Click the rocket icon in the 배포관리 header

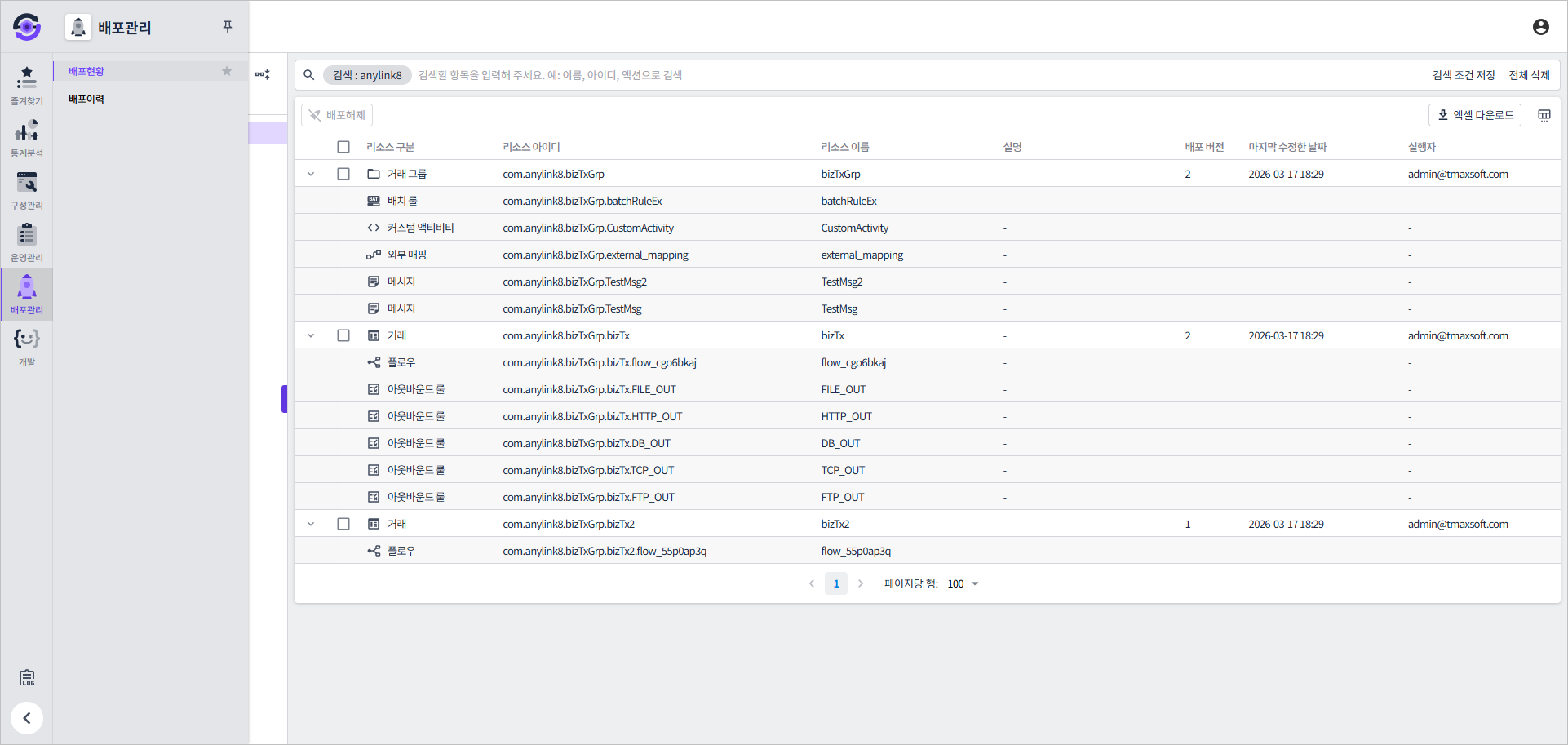pyautogui.click(x=78, y=27)
